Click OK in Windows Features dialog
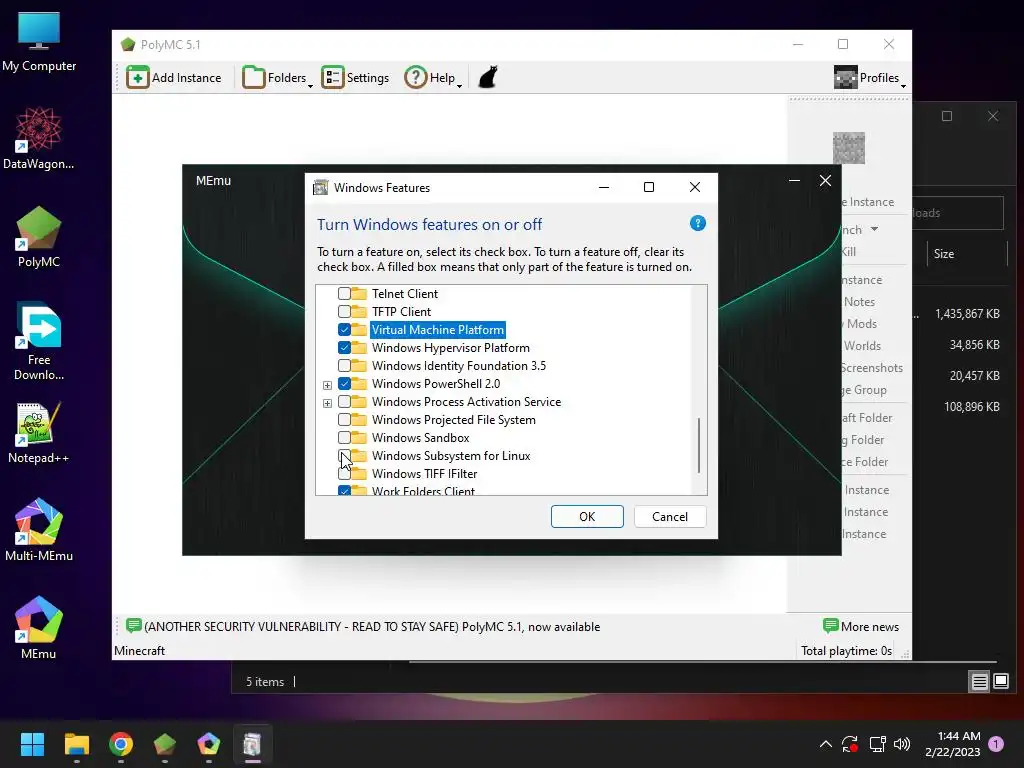 (x=587, y=517)
